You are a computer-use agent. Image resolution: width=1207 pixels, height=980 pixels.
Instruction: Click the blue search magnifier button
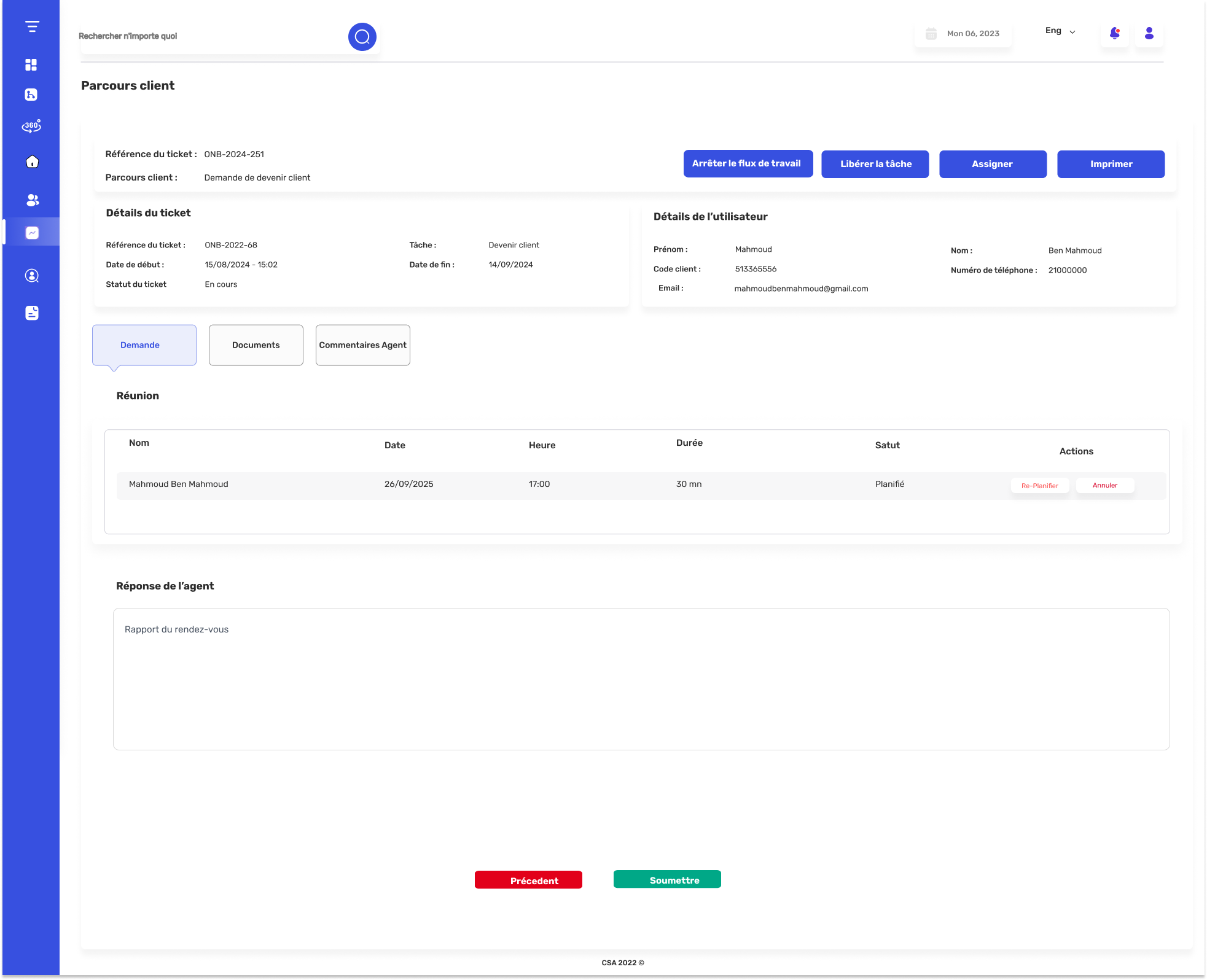[x=362, y=37]
